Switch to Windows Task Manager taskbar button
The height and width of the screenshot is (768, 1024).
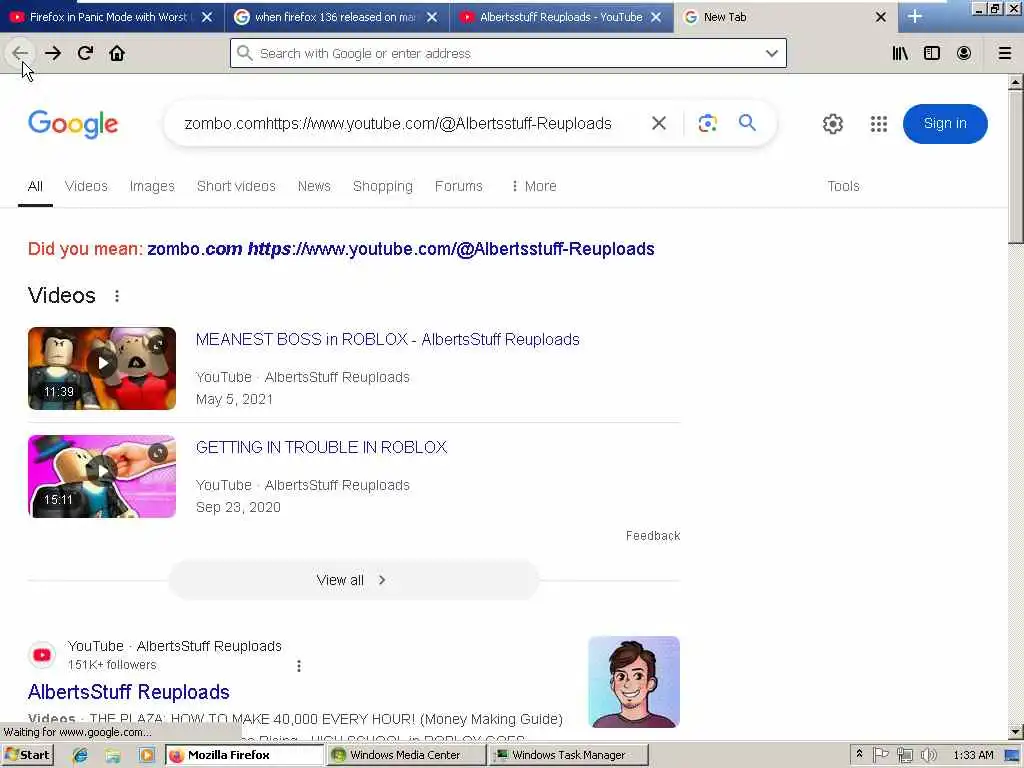coord(569,755)
